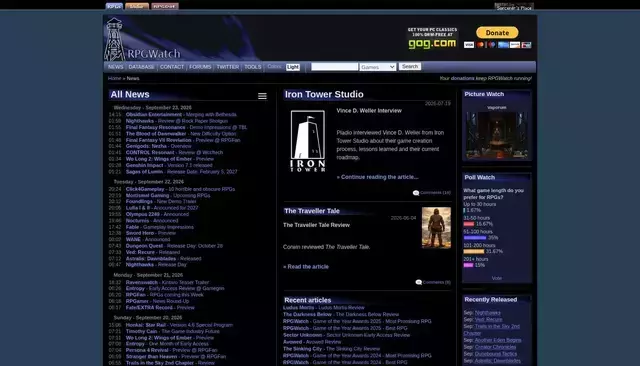Open Fate/EXTRA Record preview news
Screen dimensions: 640x366
click(x=160, y=308)
